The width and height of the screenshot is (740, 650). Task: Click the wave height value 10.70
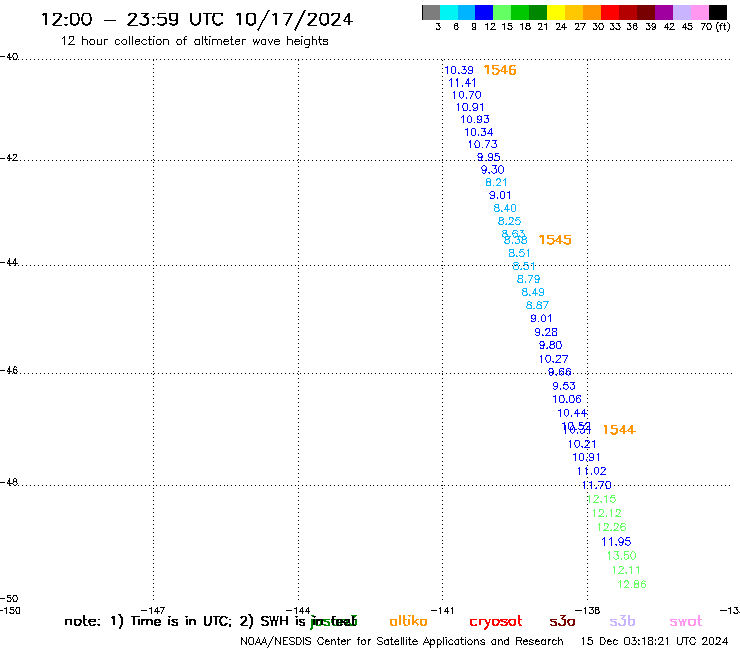click(466, 95)
